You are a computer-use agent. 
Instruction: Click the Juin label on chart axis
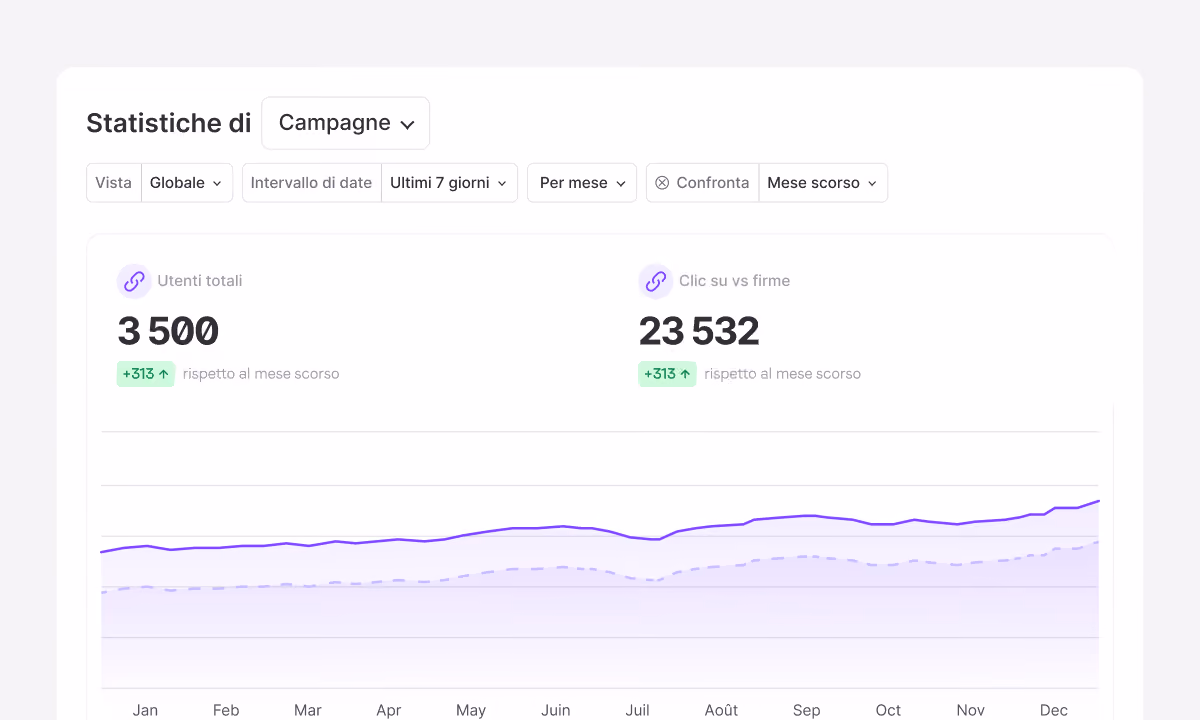(x=556, y=710)
